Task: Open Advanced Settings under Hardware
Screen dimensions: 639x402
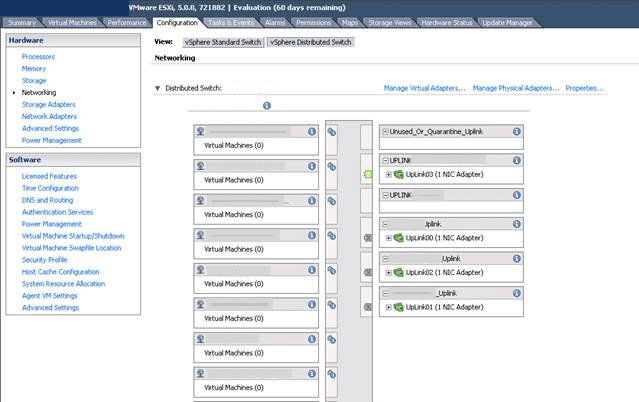Action: pos(50,128)
